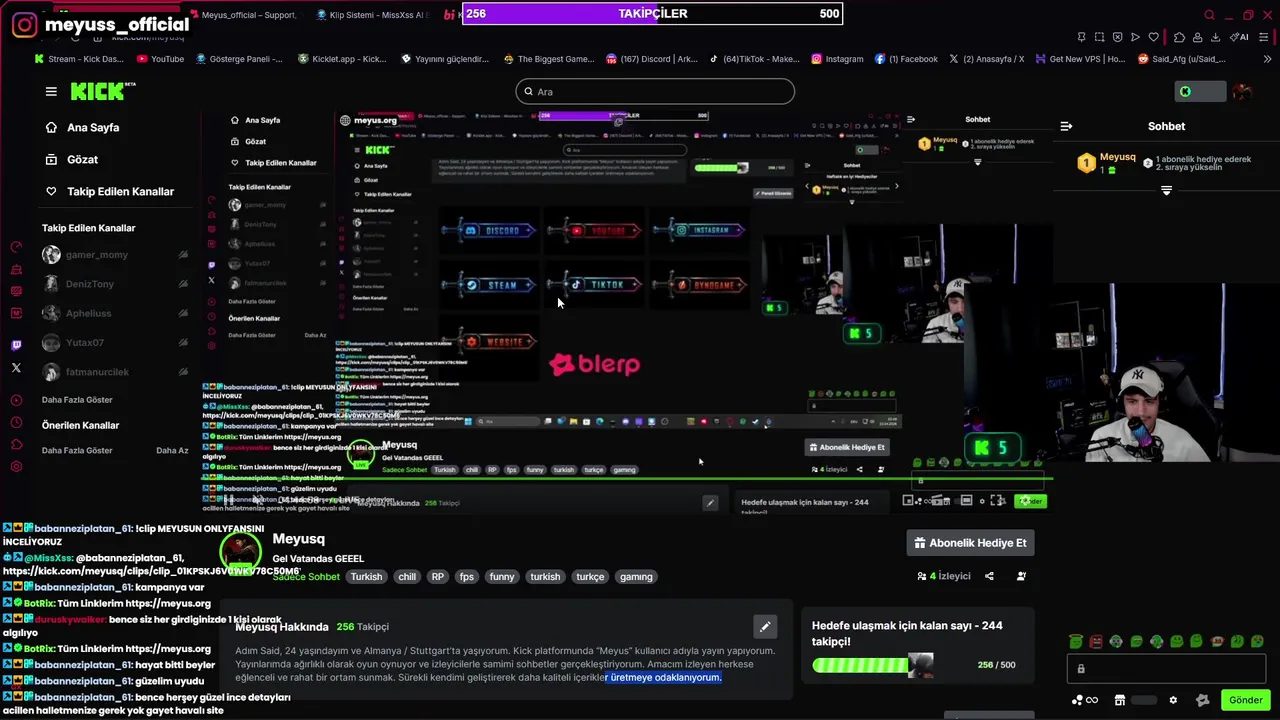Screen dimensions: 1280x720
Task: Open chat settings gear icon
Action: point(1173,700)
